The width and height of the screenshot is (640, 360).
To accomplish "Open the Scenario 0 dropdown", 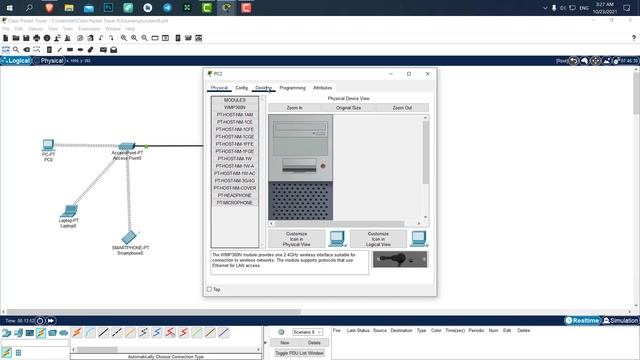I will 307,332.
